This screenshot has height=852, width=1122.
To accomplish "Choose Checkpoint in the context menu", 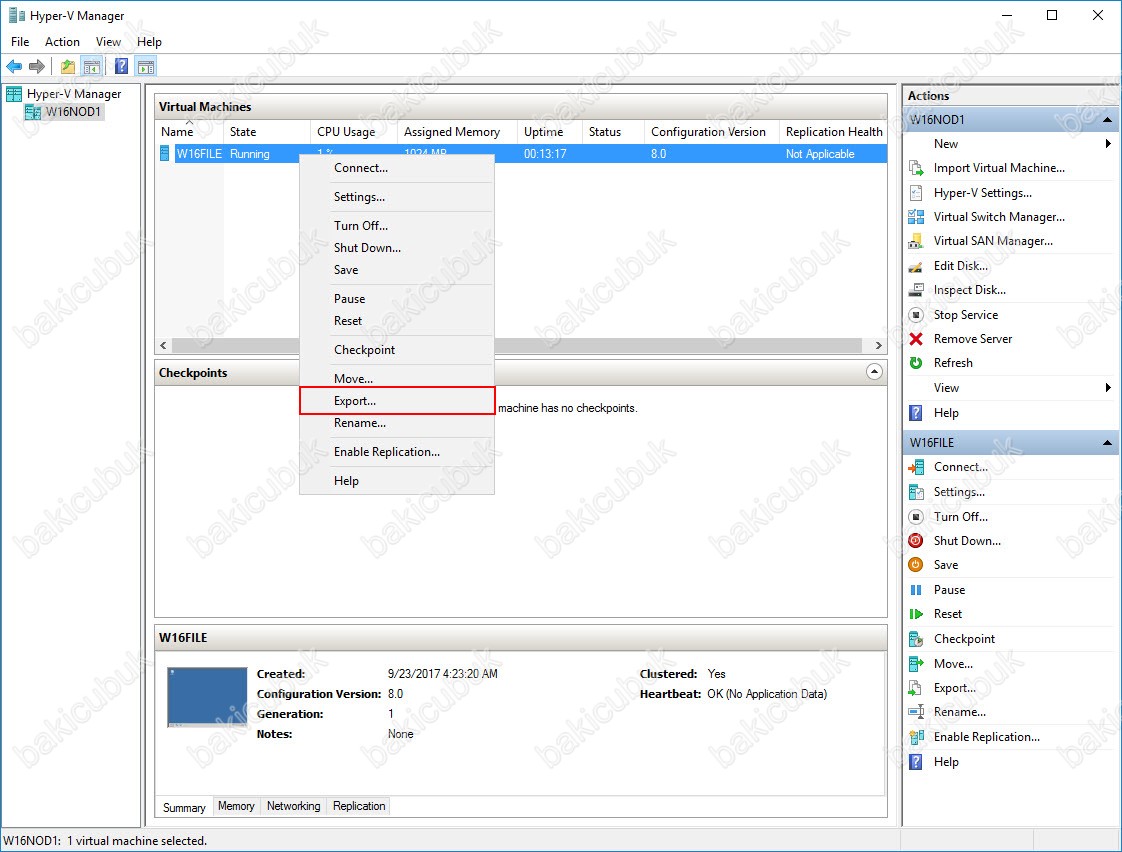I will pos(397,350).
